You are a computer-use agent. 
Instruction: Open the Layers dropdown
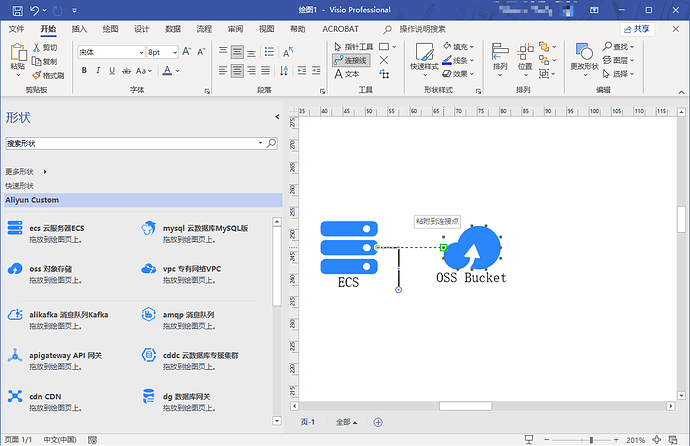(x=619, y=60)
